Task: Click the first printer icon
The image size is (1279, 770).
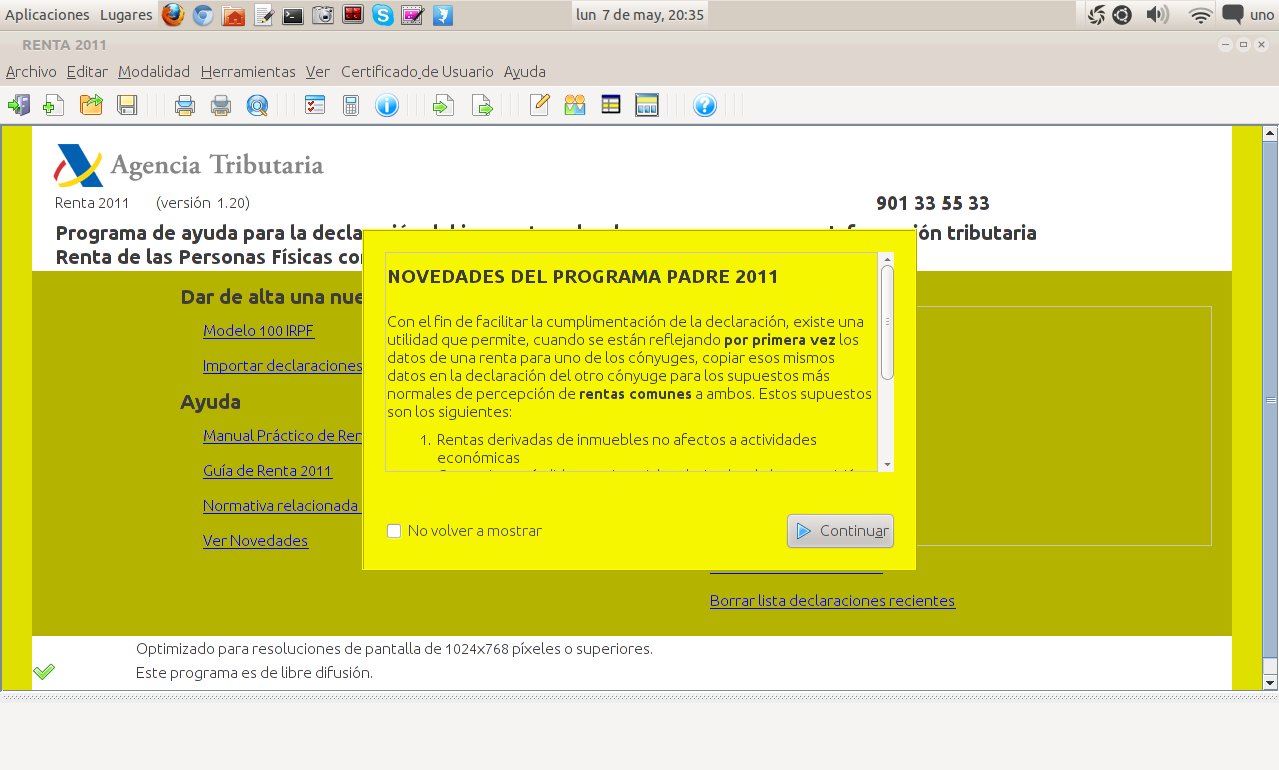Action: click(185, 105)
